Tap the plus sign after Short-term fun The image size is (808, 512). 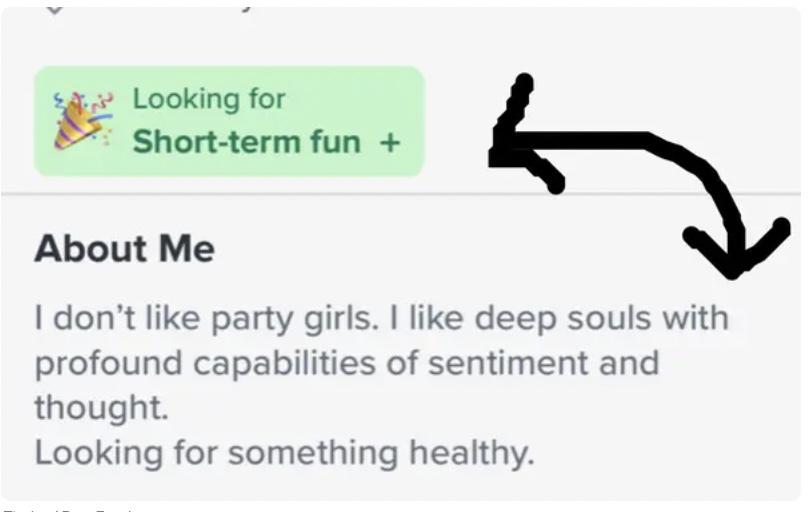tap(389, 142)
